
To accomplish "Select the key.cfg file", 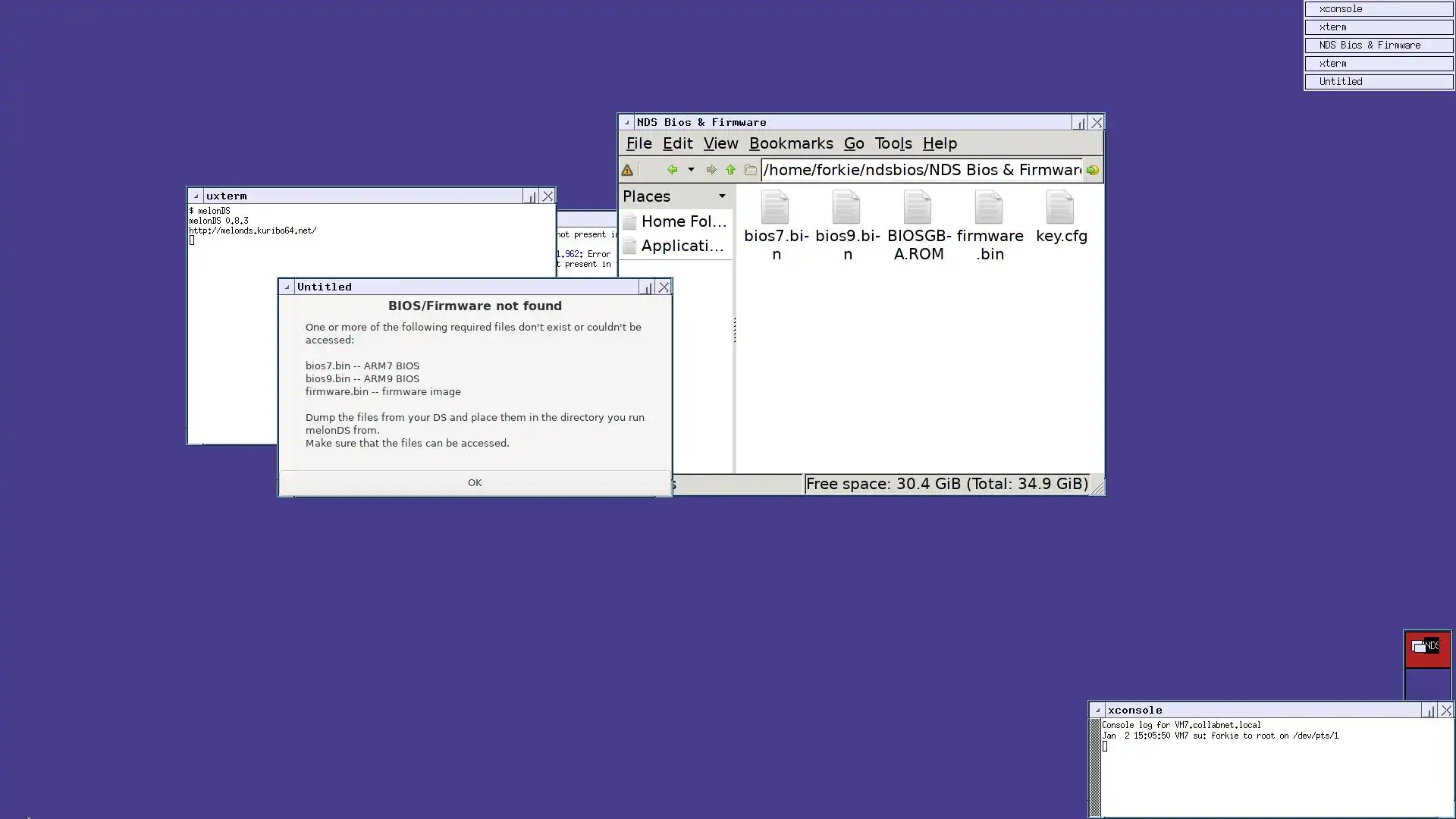I will pyautogui.click(x=1060, y=209).
